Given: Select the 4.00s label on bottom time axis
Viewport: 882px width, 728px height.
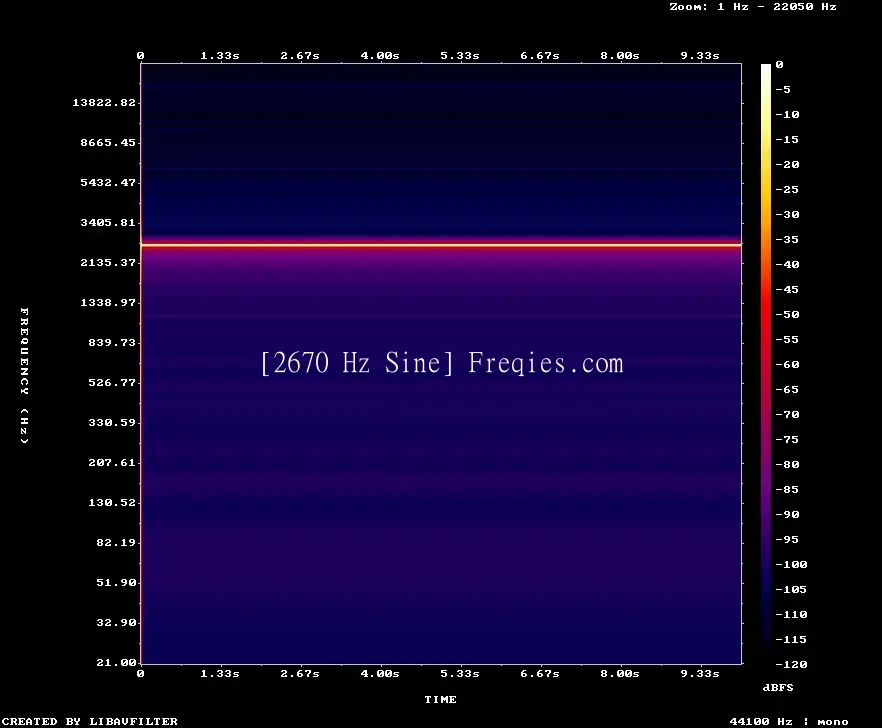Looking at the screenshot, I should (x=380, y=673).
